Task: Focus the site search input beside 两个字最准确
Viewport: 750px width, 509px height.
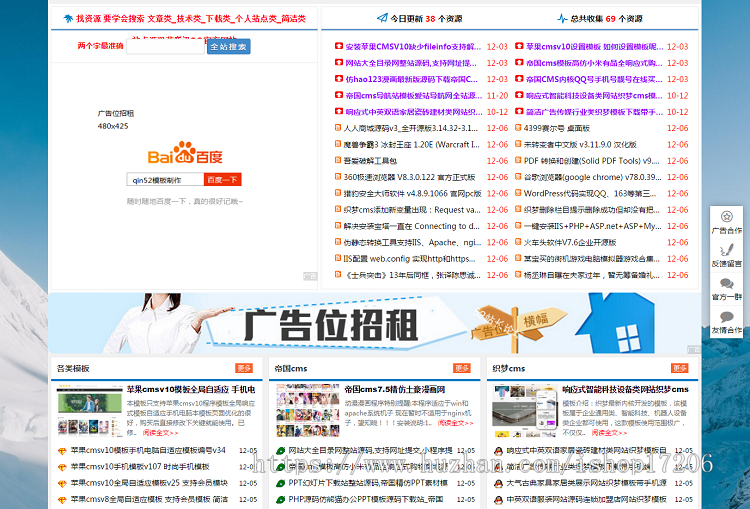Action: [165, 46]
